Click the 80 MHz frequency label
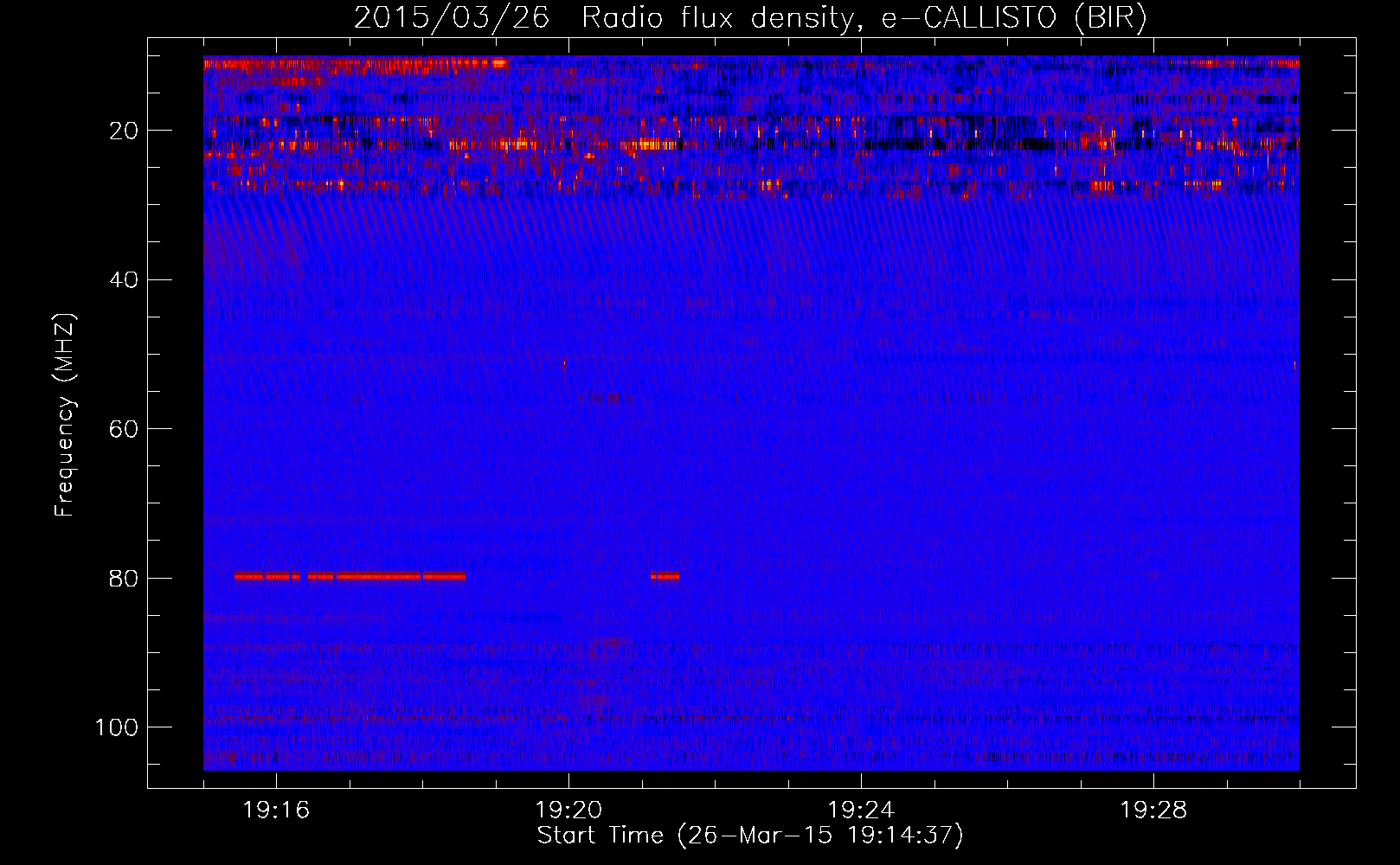This screenshot has width=1400, height=865. [x=124, y=579]
